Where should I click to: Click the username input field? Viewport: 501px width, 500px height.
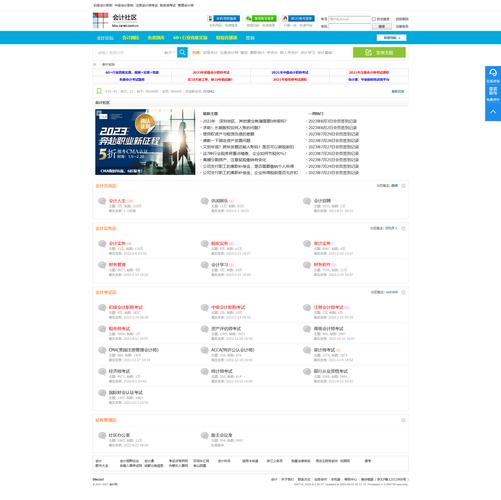coord(349,19)
